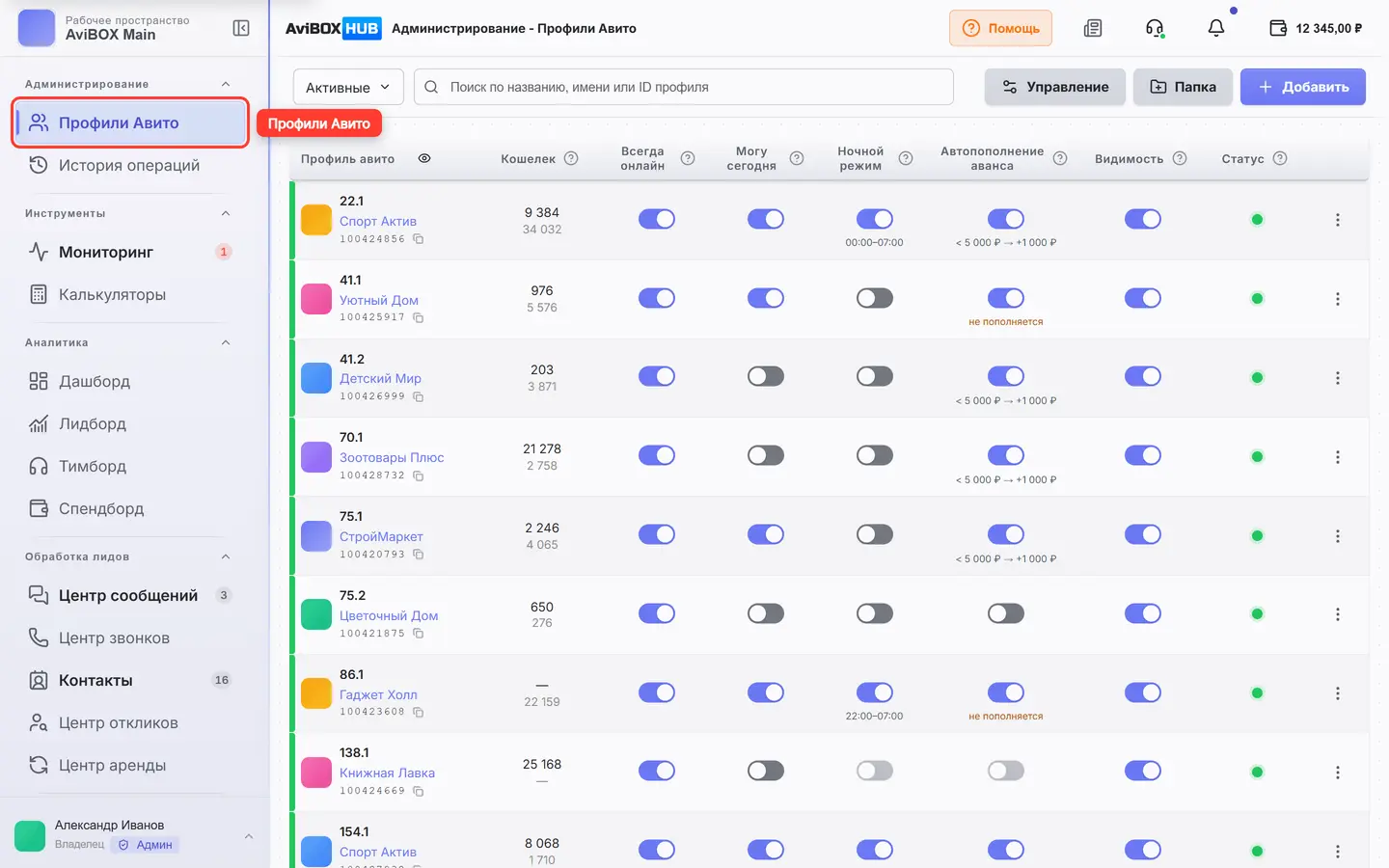Disable Ночной режим for Гаджет Холл
The height and width of the screenshot is (868, 1389).
[875, 692]
